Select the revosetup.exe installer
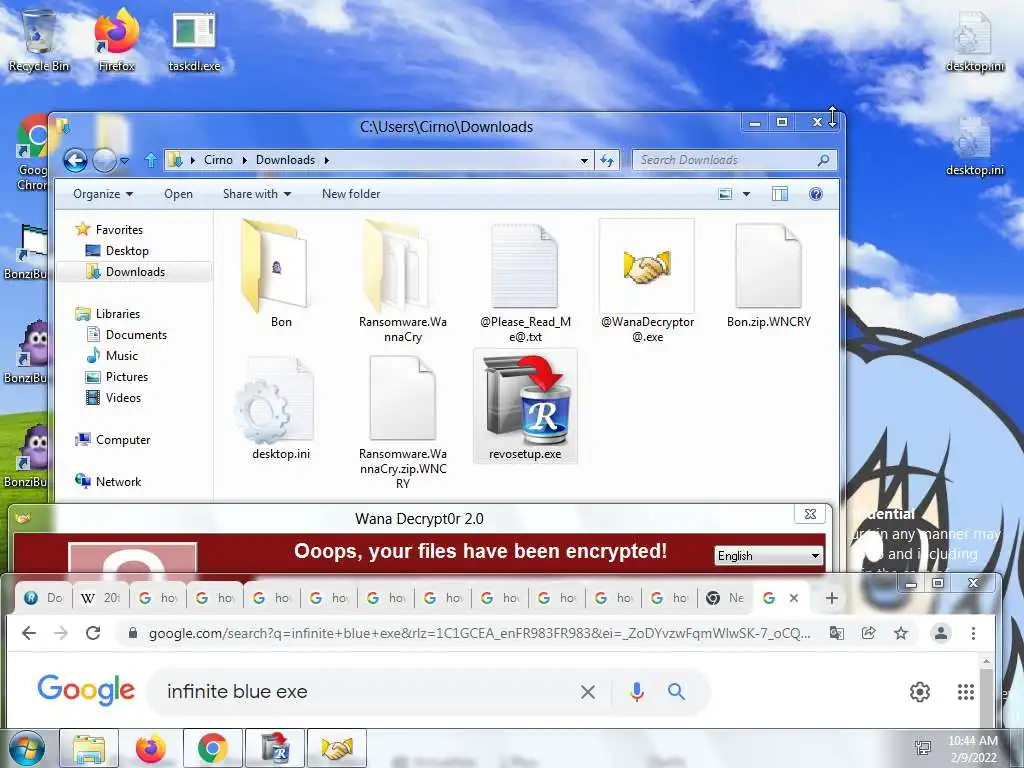The image size is (1024, 768). (x=525, y=406)
